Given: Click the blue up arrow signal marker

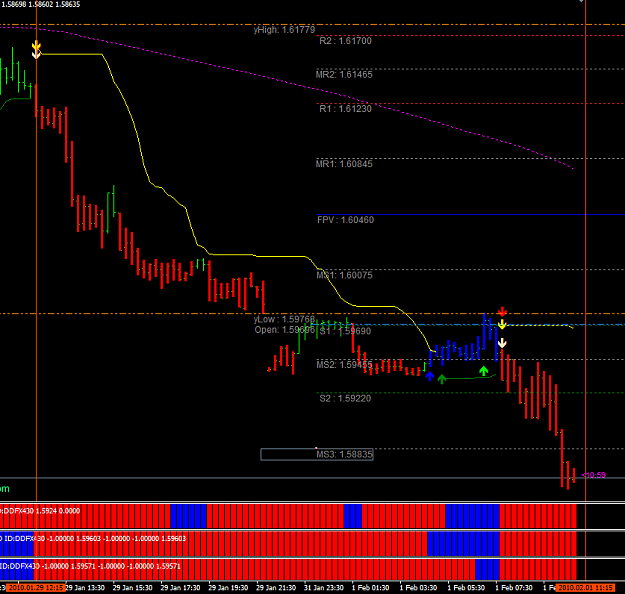Looking at the screenshot, I should (x=429, y=376).
